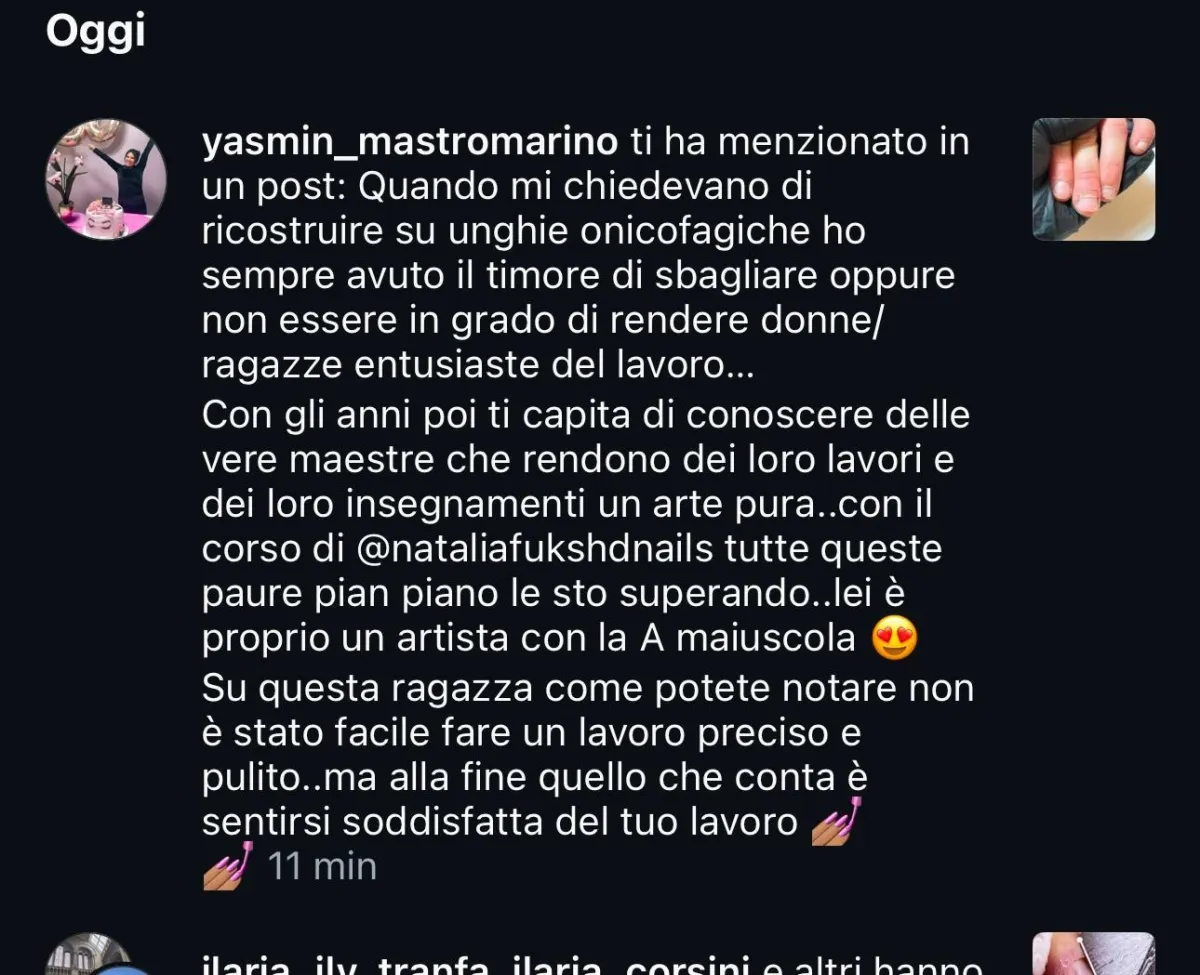Click the line starting "Su questa ragazza"
Viewport: 1200px width, 975px height.
click(x=588, y=689)
